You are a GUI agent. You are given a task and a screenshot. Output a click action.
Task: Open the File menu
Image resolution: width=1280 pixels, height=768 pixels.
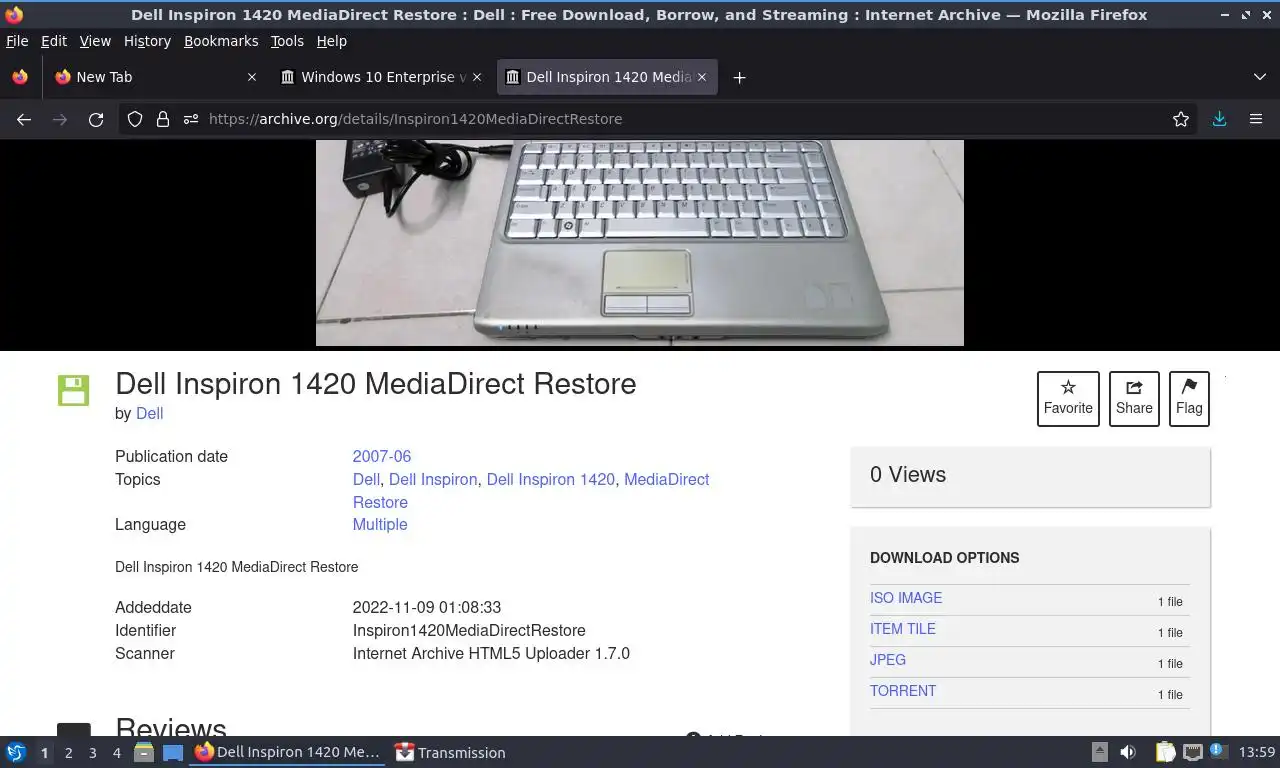(x=17, y=41)
